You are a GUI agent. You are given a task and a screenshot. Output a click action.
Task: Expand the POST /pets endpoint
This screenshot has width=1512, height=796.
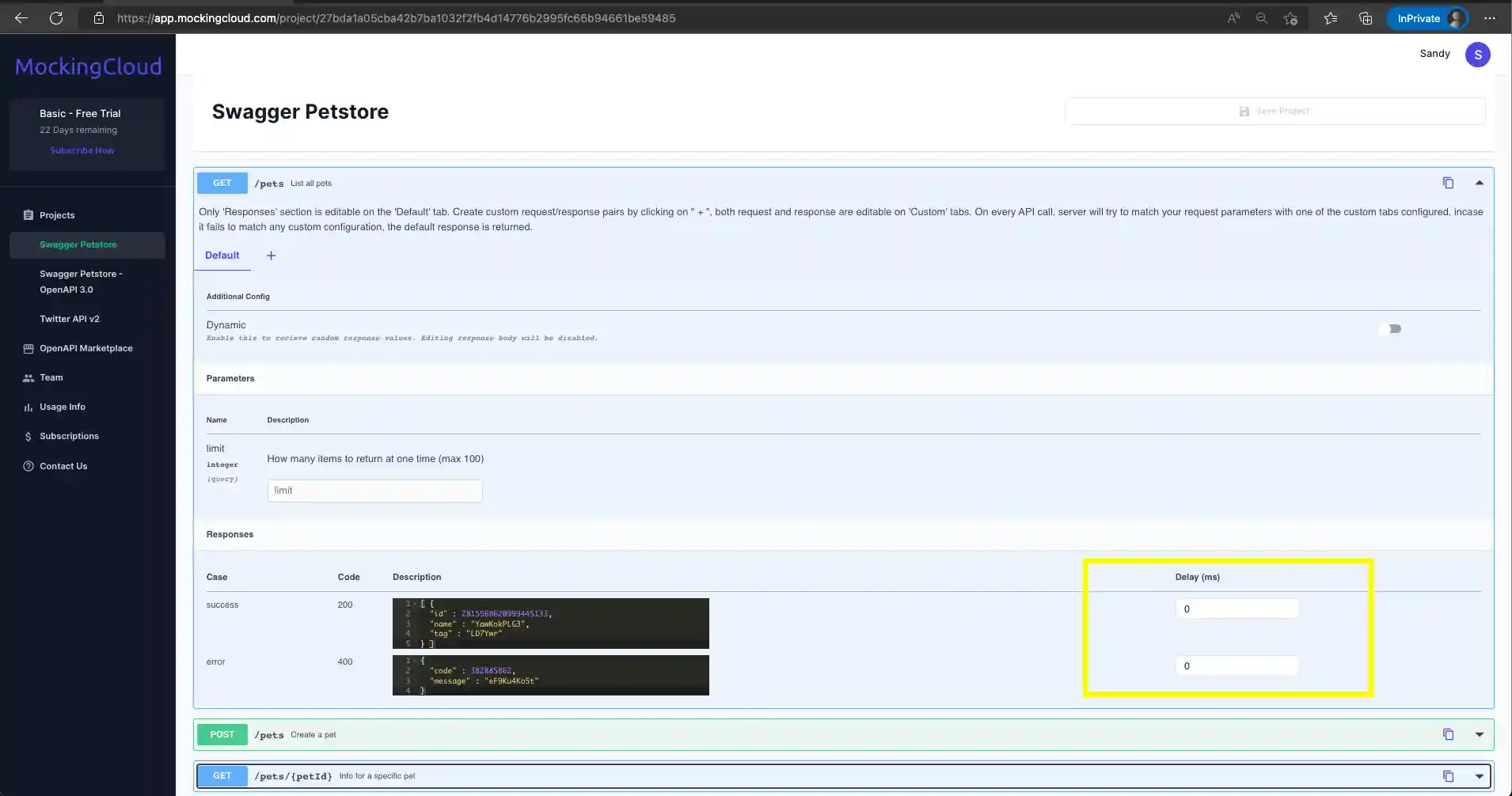pos(1480,734)
